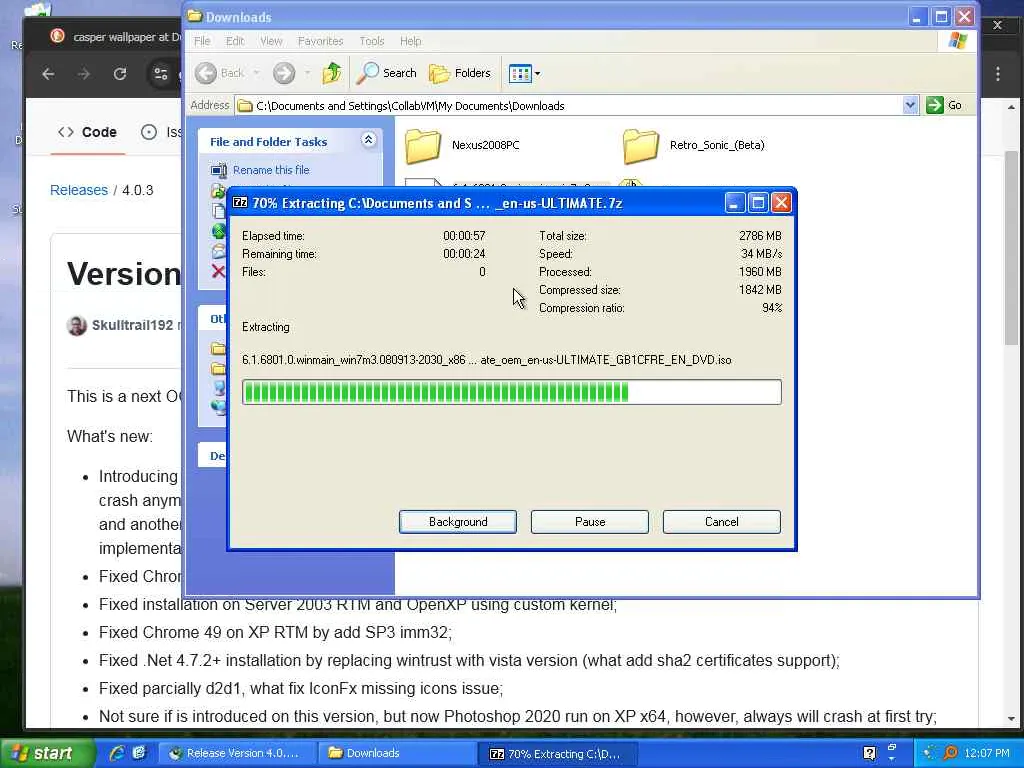1024x768 pixels.
Task: Click the Rename this file icon
Action: pyautogui.click(x=219, y=170)
